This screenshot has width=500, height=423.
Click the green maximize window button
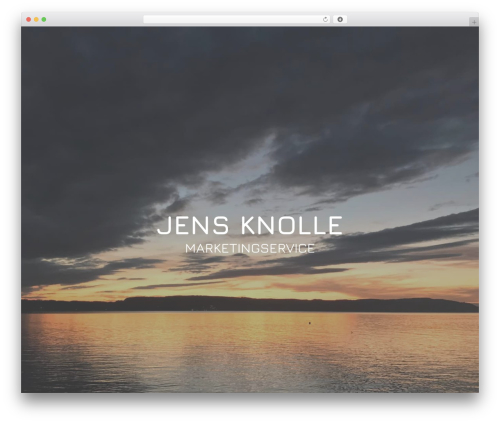(44, 19)
